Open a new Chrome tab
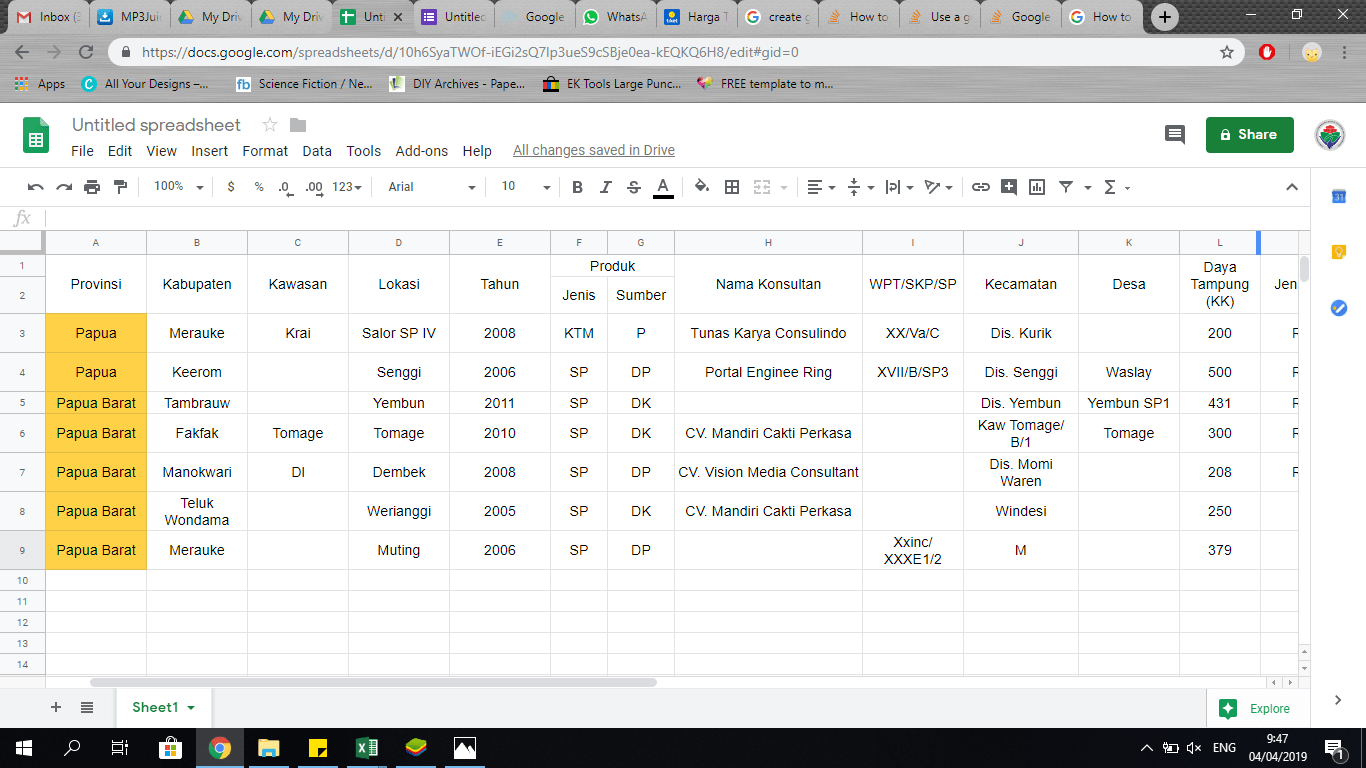The height and width of the screenshot is (768, 1366). (1165, 16)
